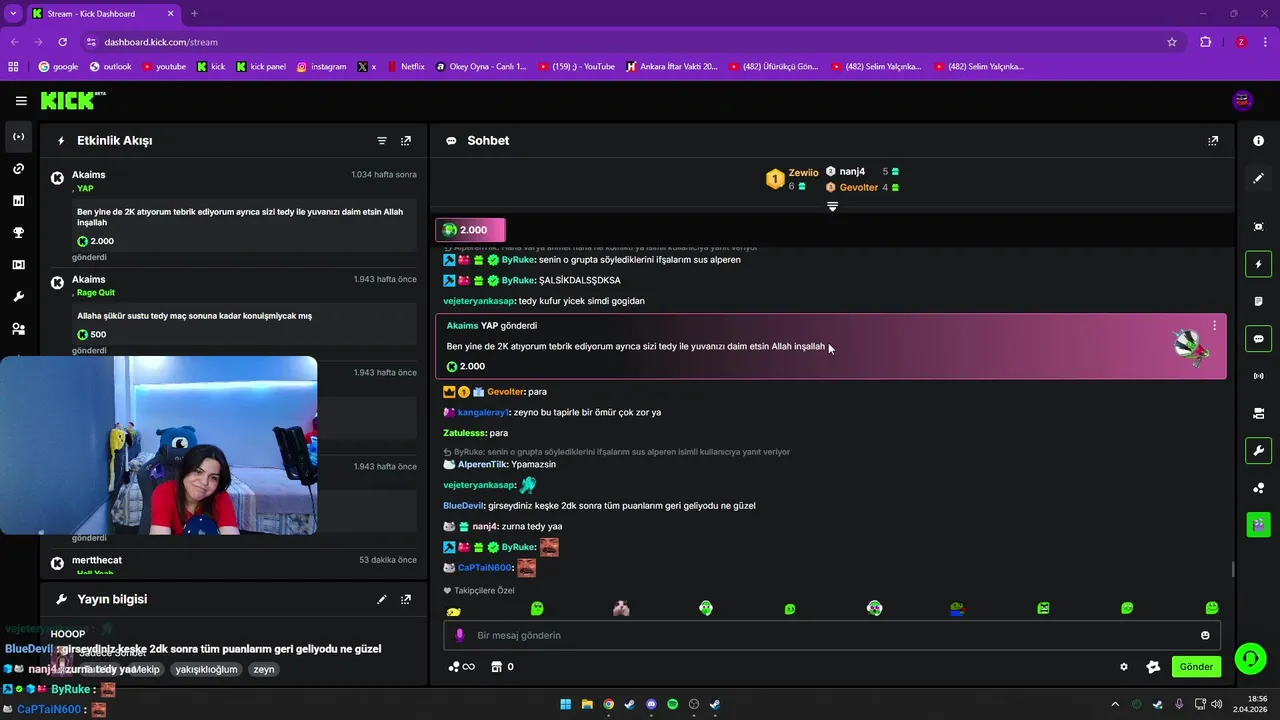Open Zewiio on the leaderboard
The width and height of the screenshot is (1280, 720).
click(803, 173)
